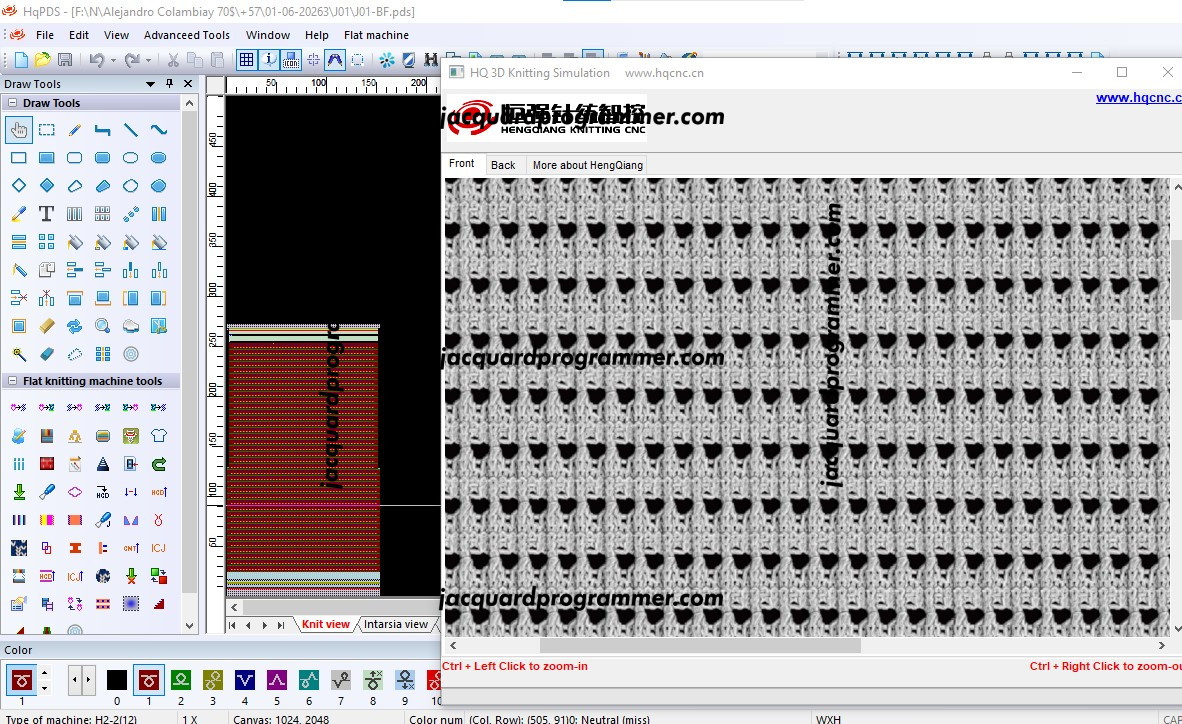1182x724 pixels.
Task: Pin the Draw Tools panel
Action: [x=170, y=84]
